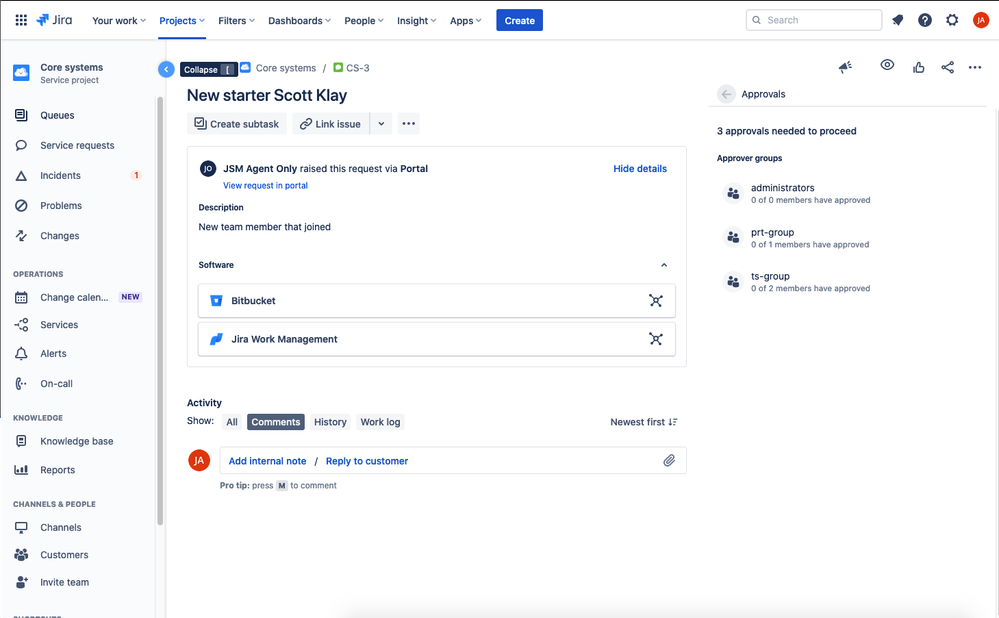Open the settings gear icon
The height and width of the screenshot is (618, 999).
(x=952, y=20)
